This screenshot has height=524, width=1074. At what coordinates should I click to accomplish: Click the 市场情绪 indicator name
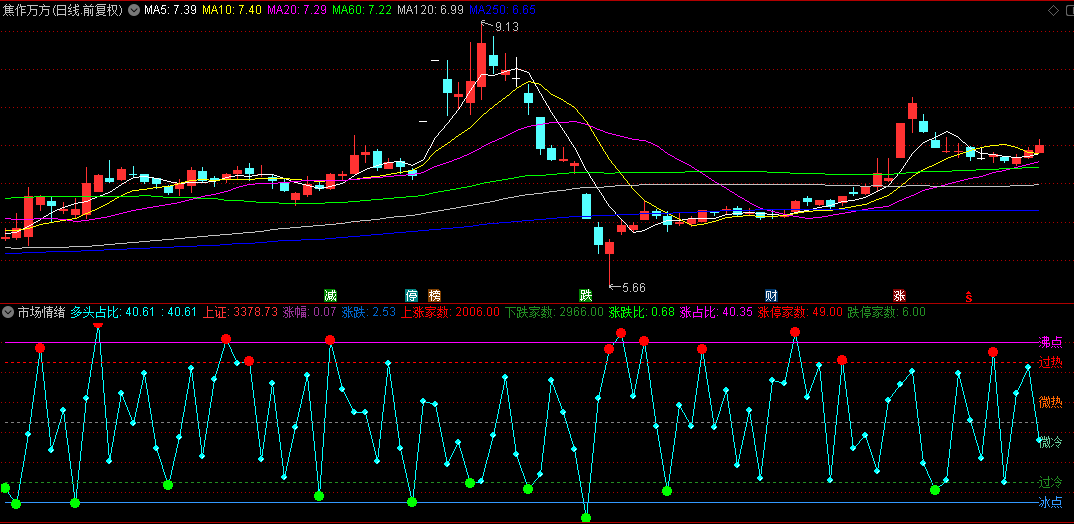tap(41, 312)
